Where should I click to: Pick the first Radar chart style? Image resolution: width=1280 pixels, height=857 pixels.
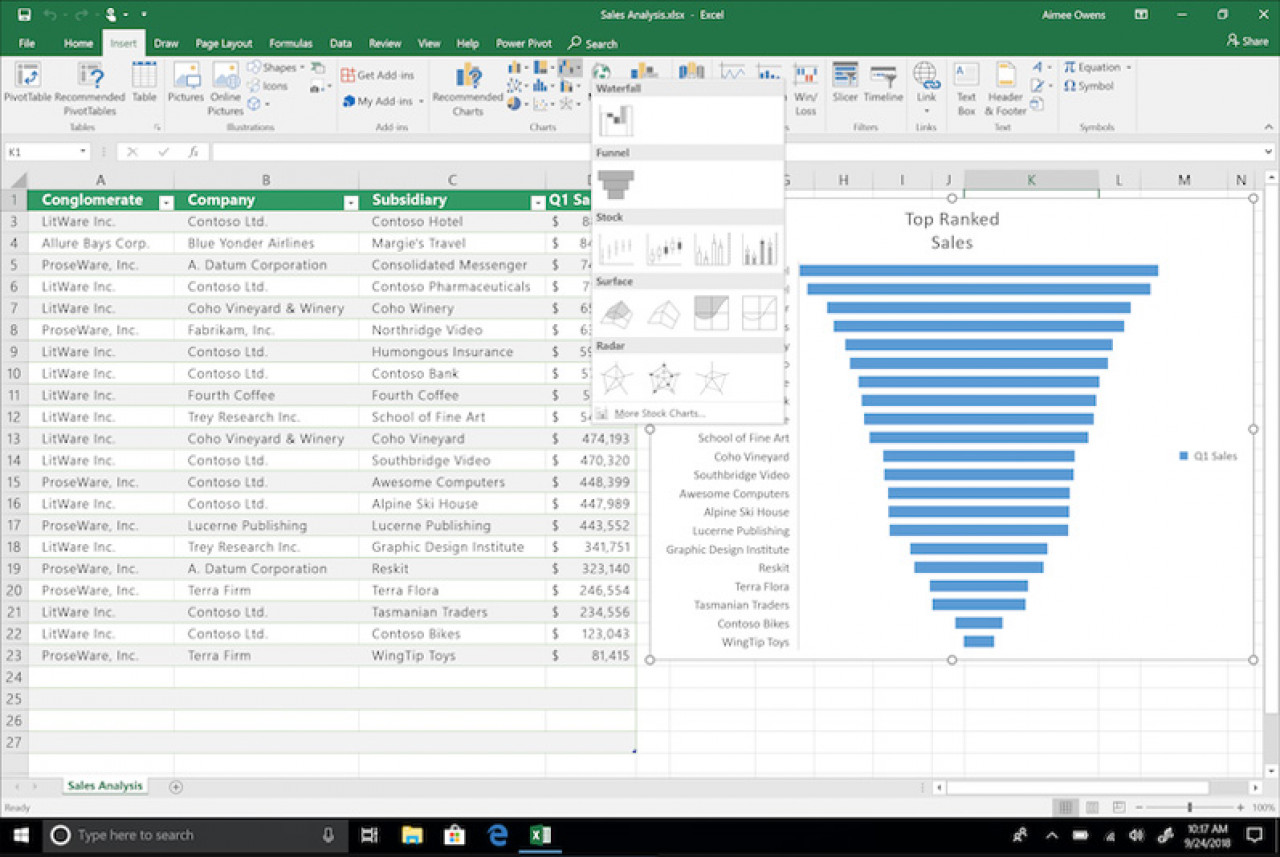(617, 377)
